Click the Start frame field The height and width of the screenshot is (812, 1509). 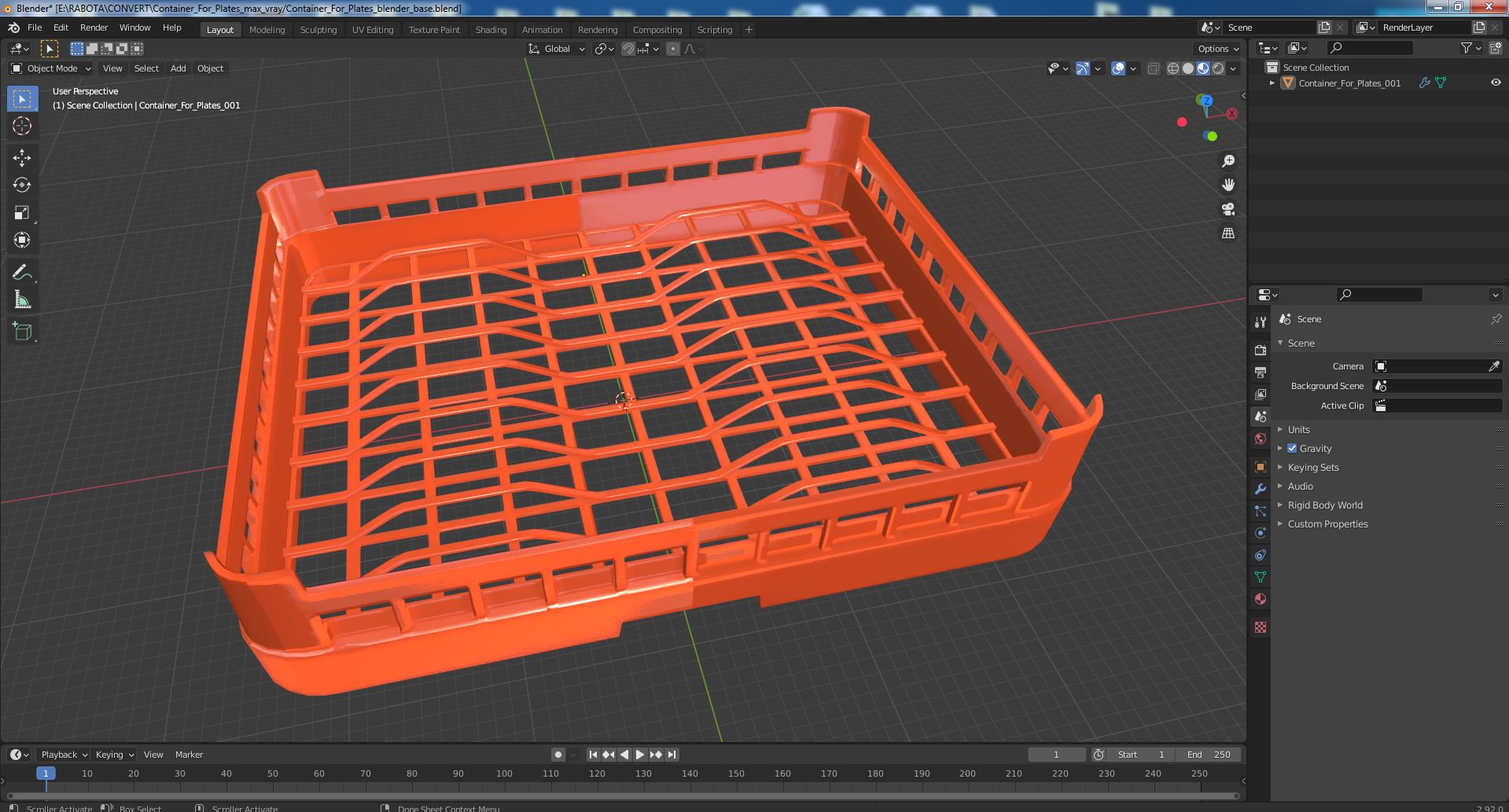pos(1141,755)
